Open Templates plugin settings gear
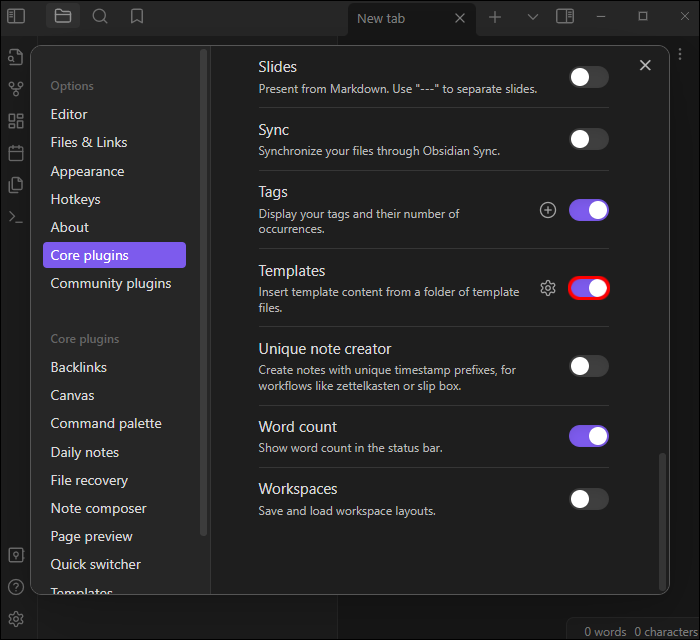This screenshot has width=700, height=640. [547, 288]
